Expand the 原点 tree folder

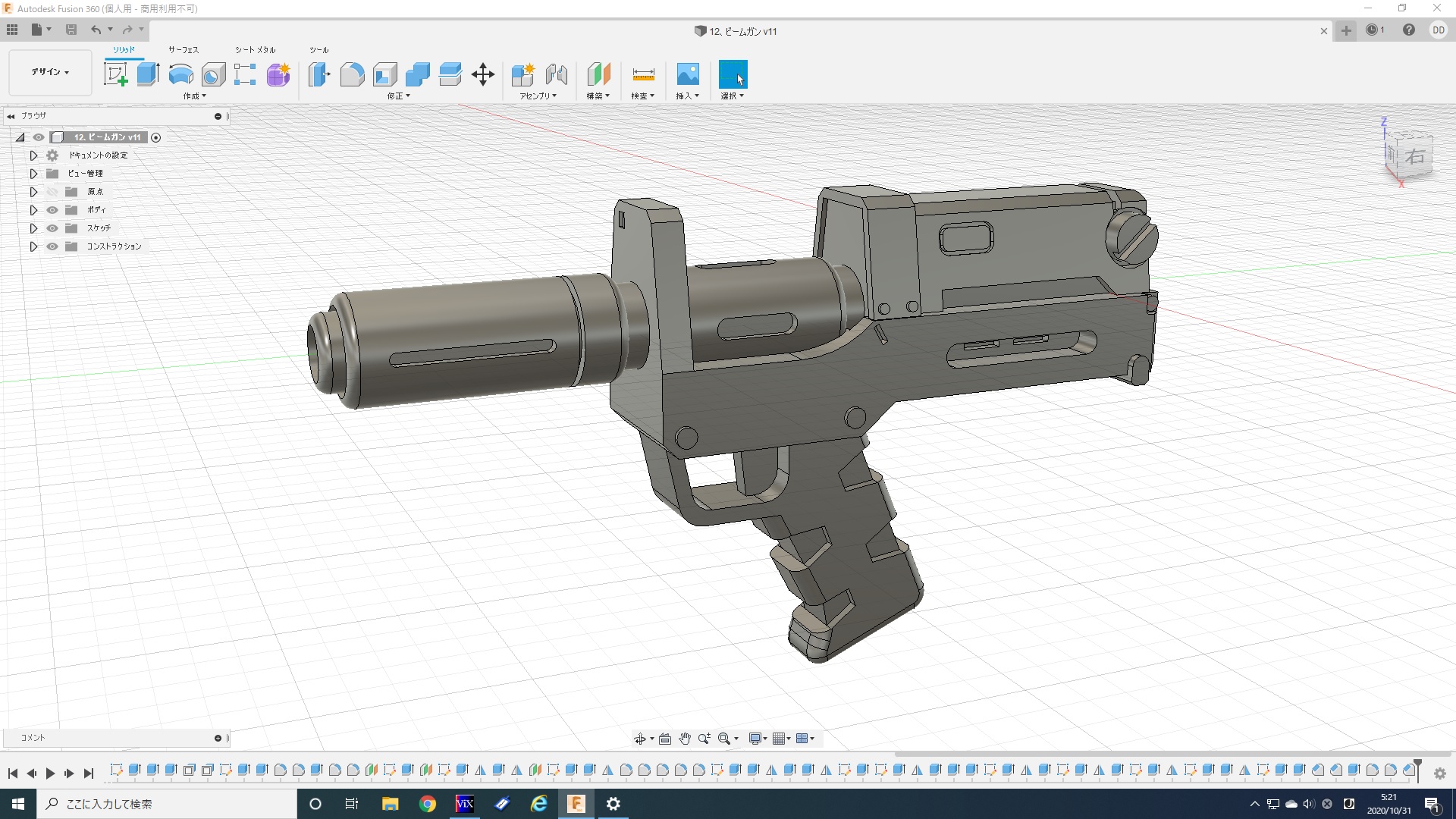(33, 192)
